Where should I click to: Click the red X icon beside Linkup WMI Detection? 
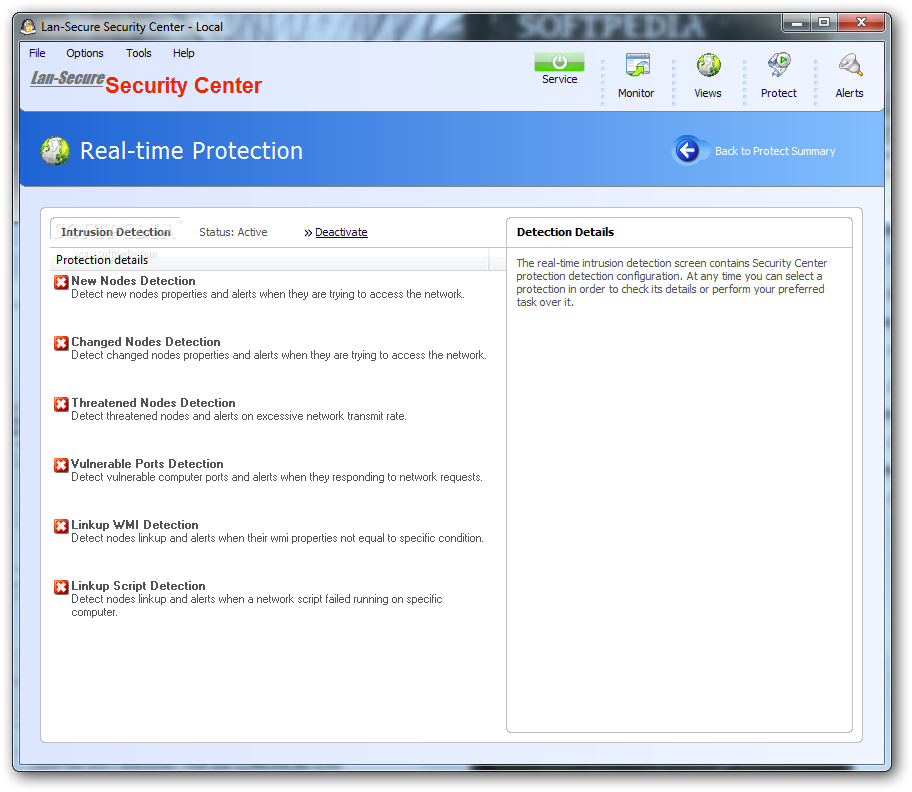pos(61,526)
